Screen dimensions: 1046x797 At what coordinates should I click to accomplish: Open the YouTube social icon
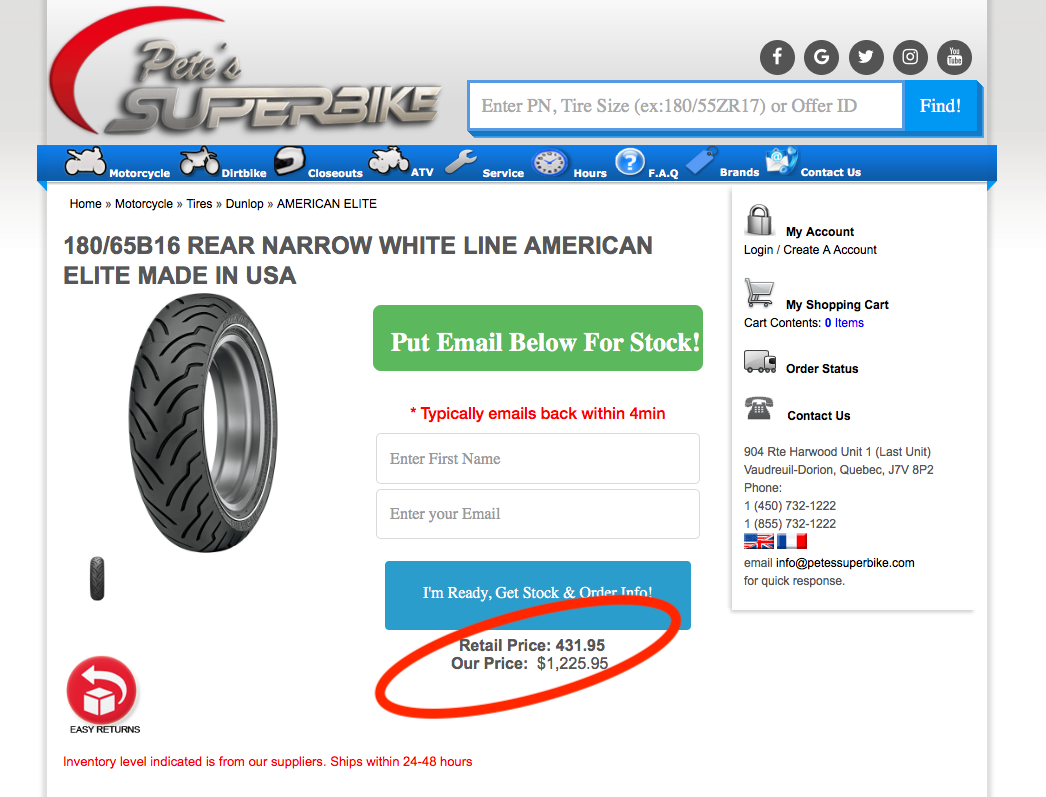point(955,57)
